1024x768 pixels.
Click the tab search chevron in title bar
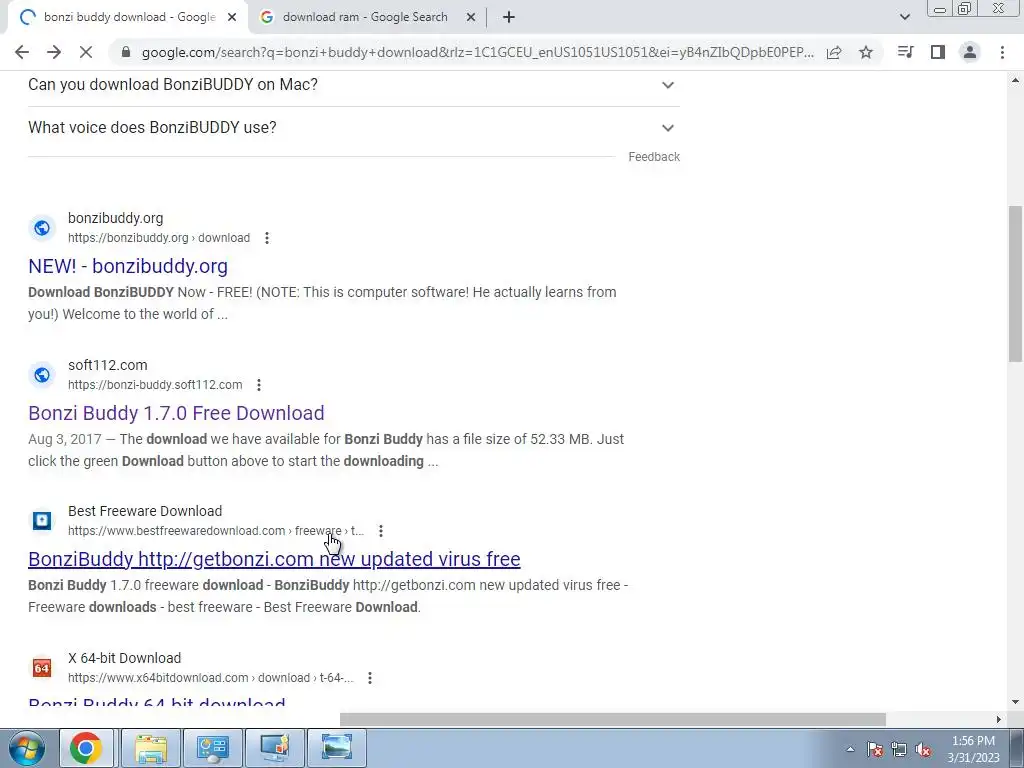point(904,18)
